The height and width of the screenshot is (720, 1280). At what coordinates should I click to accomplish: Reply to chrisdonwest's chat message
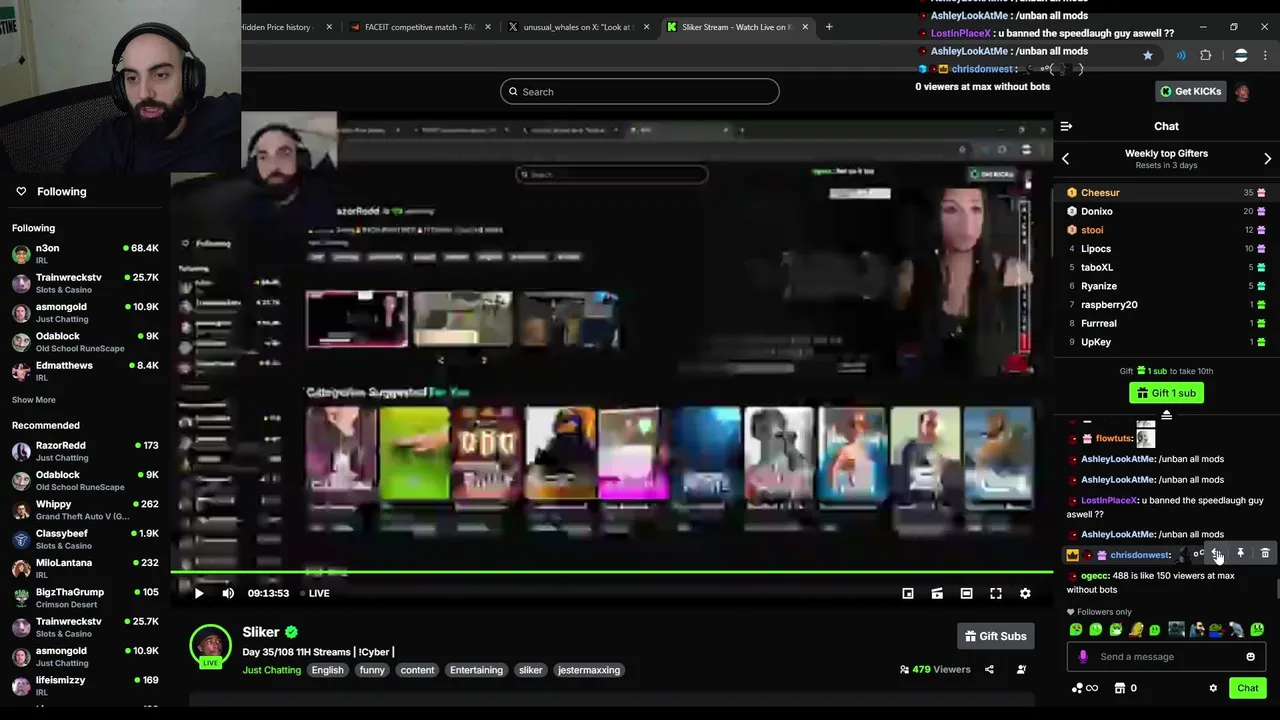point(1216,554)
